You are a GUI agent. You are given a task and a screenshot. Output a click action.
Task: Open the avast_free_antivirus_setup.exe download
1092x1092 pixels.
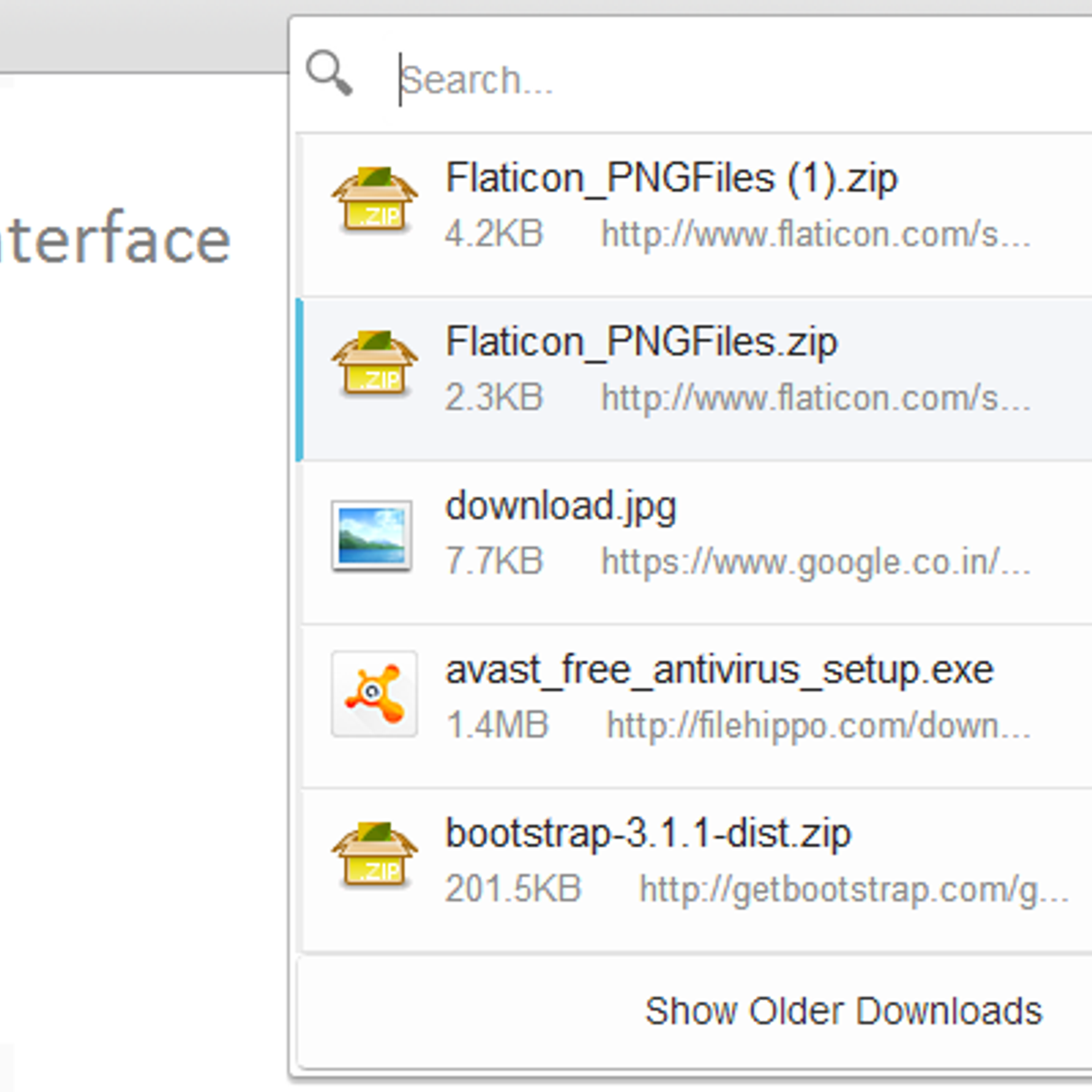coord(719,670)
